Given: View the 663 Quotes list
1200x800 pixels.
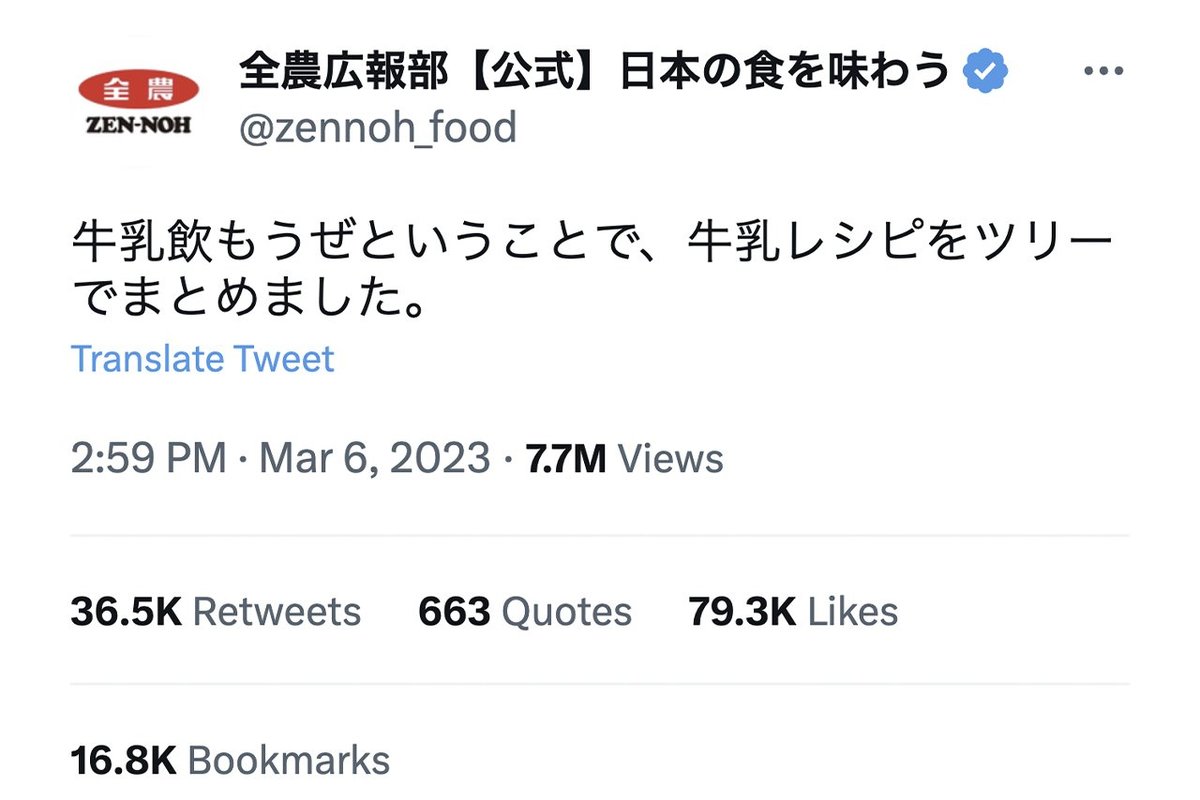Looking at the screenshot, I should point(525,611).
